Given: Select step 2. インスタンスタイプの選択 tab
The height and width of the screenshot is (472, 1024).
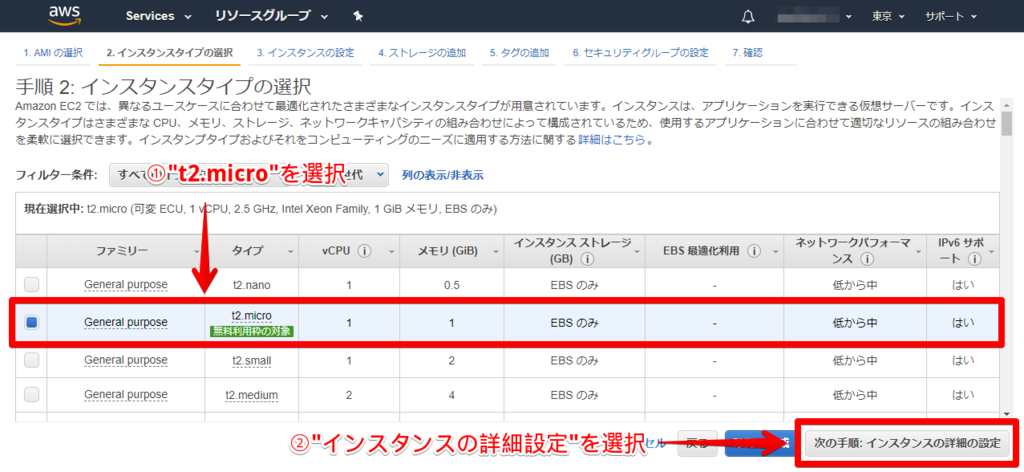Looking at the screenshot, I should point(169,53).
